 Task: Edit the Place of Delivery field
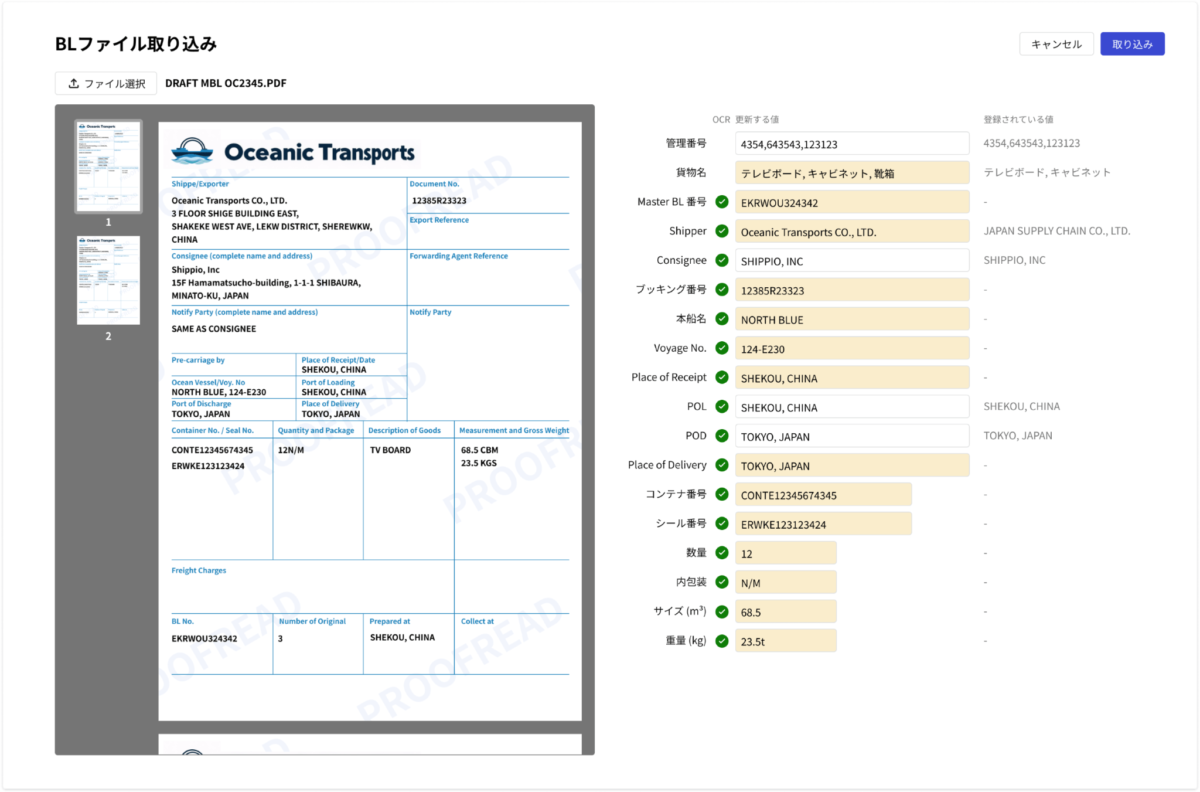pyautogui.click(x=852, y=465)
